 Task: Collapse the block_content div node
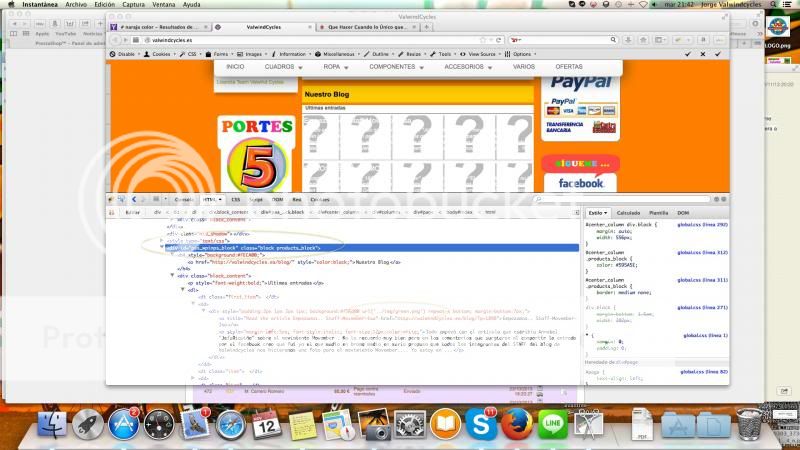point(172,275)
